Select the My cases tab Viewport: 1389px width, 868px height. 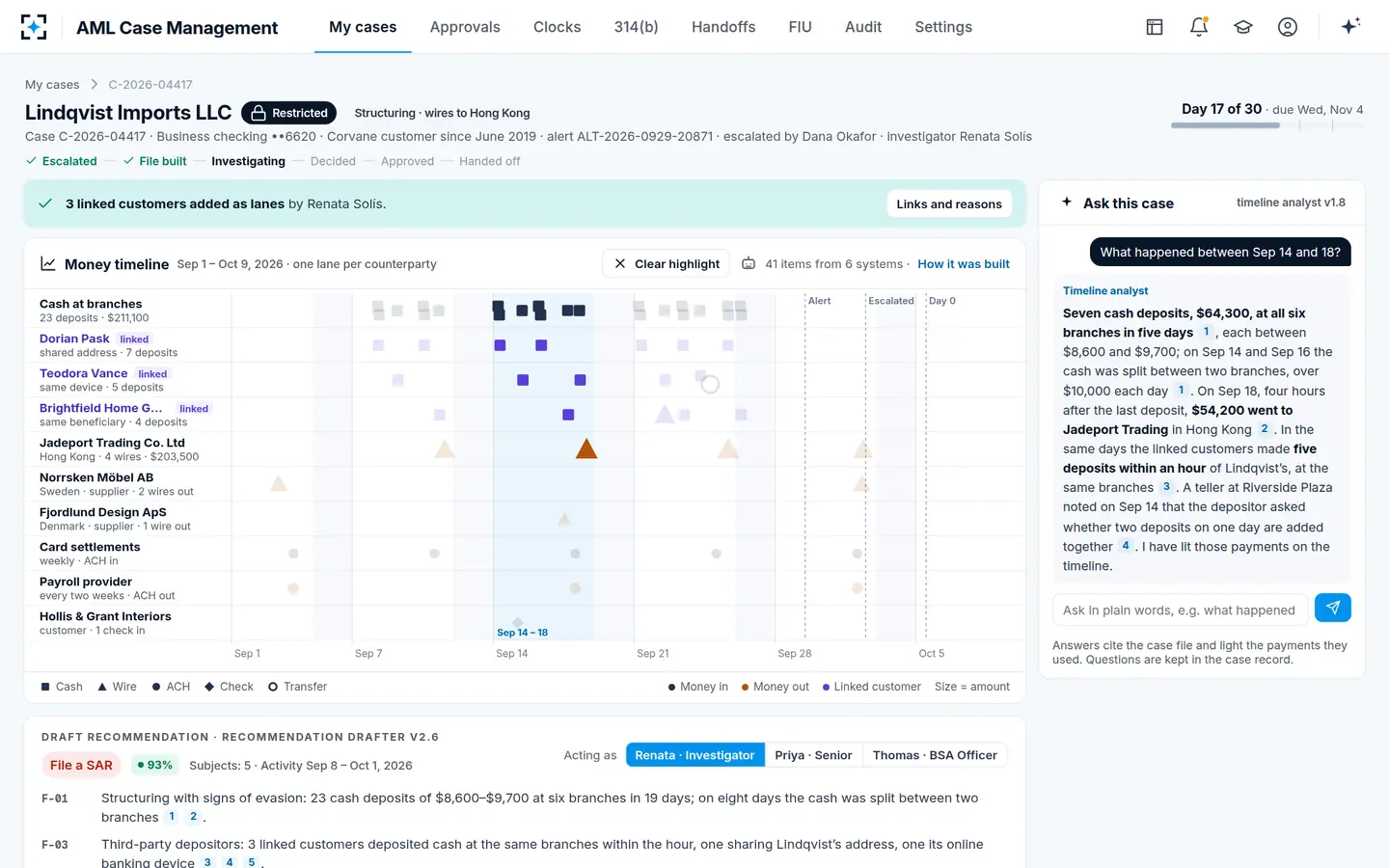pos(363,27)
